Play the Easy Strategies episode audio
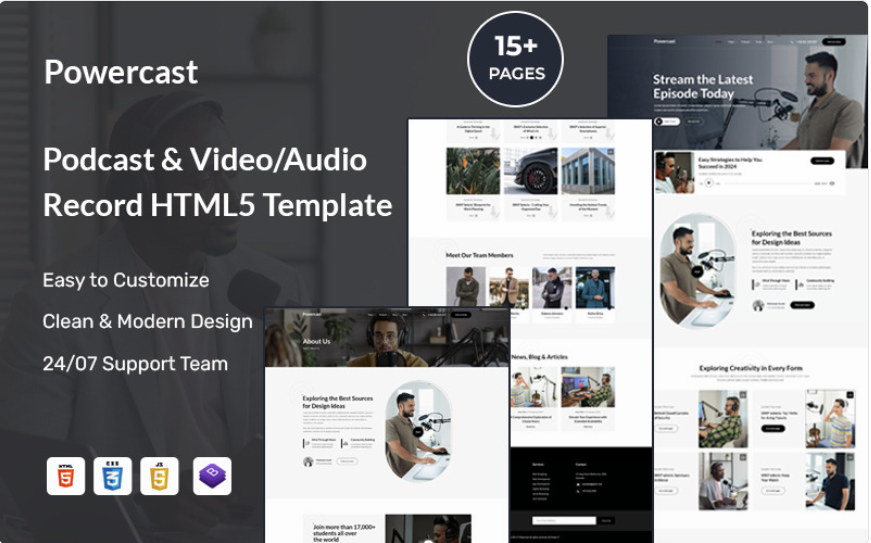Screen dimensions: 871x543 point(709,183)
